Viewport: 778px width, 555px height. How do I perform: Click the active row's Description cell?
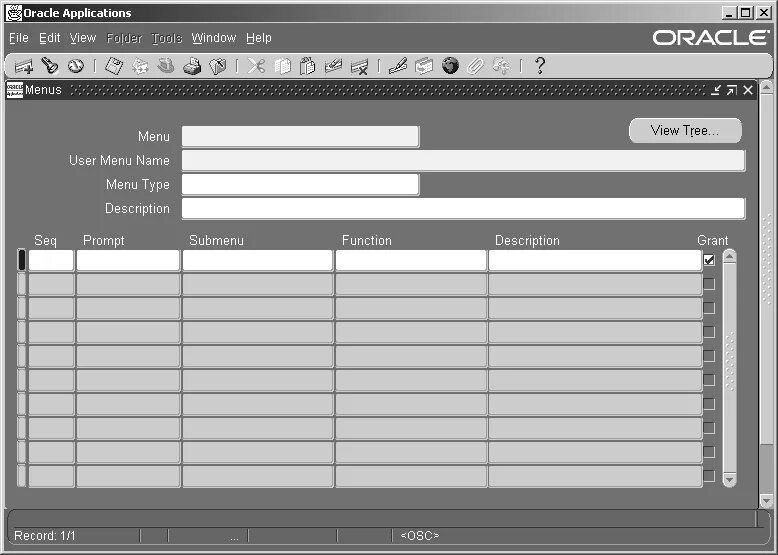(595, 260)
